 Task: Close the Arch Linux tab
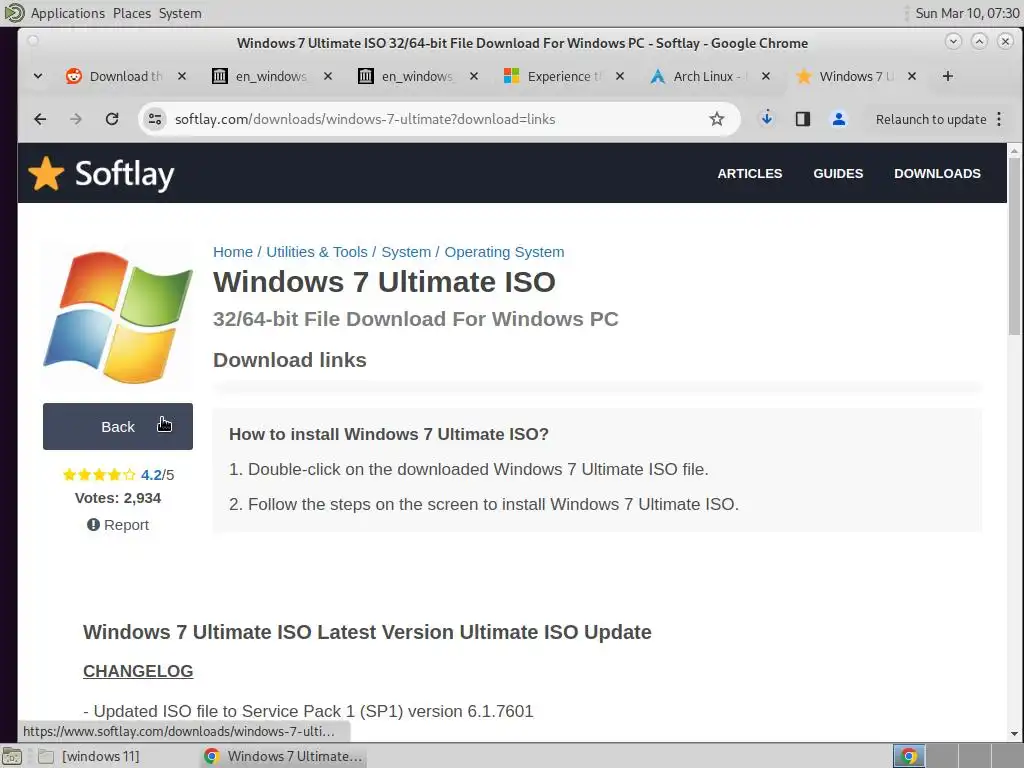coord(766,76)
